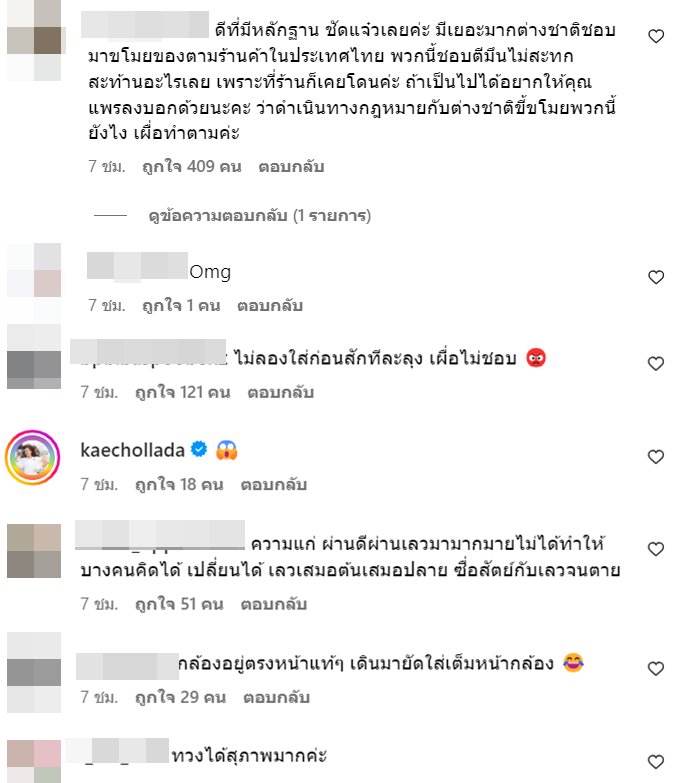Screen dimensions: 676x783
Task: View likes list 'ถูกใจ 51 คน'
Action: pos(179,604)
